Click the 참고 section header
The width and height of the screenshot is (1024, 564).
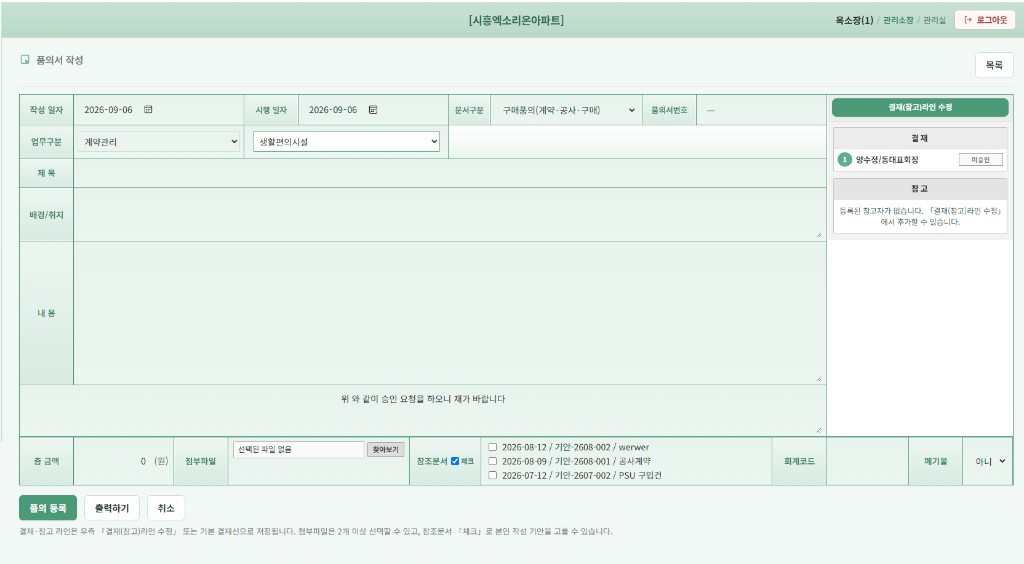pyautogui.click(x=920, y=189)
